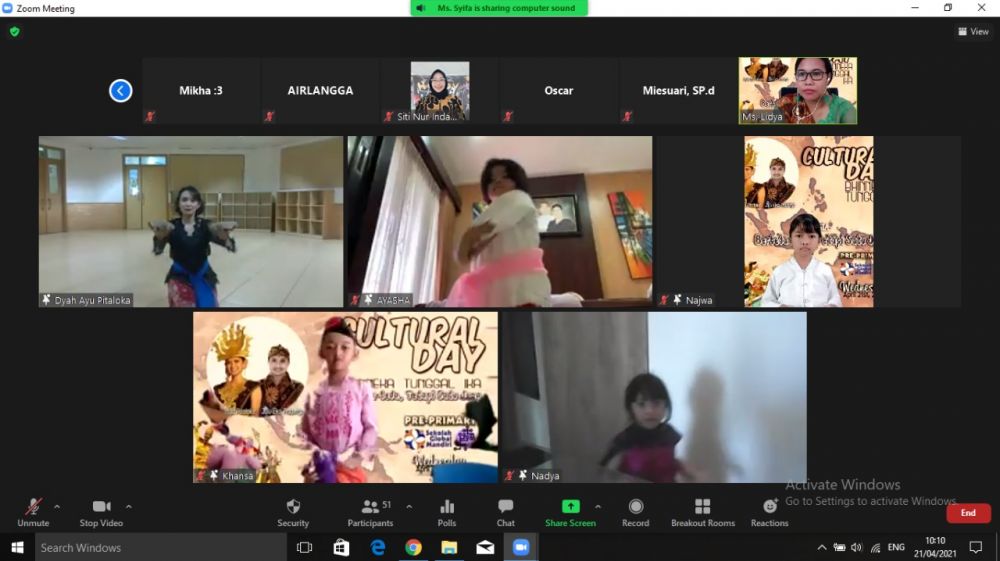1000x561 pixels.
Task: Open share options arrow beside Share Screen
Action: 598,507
